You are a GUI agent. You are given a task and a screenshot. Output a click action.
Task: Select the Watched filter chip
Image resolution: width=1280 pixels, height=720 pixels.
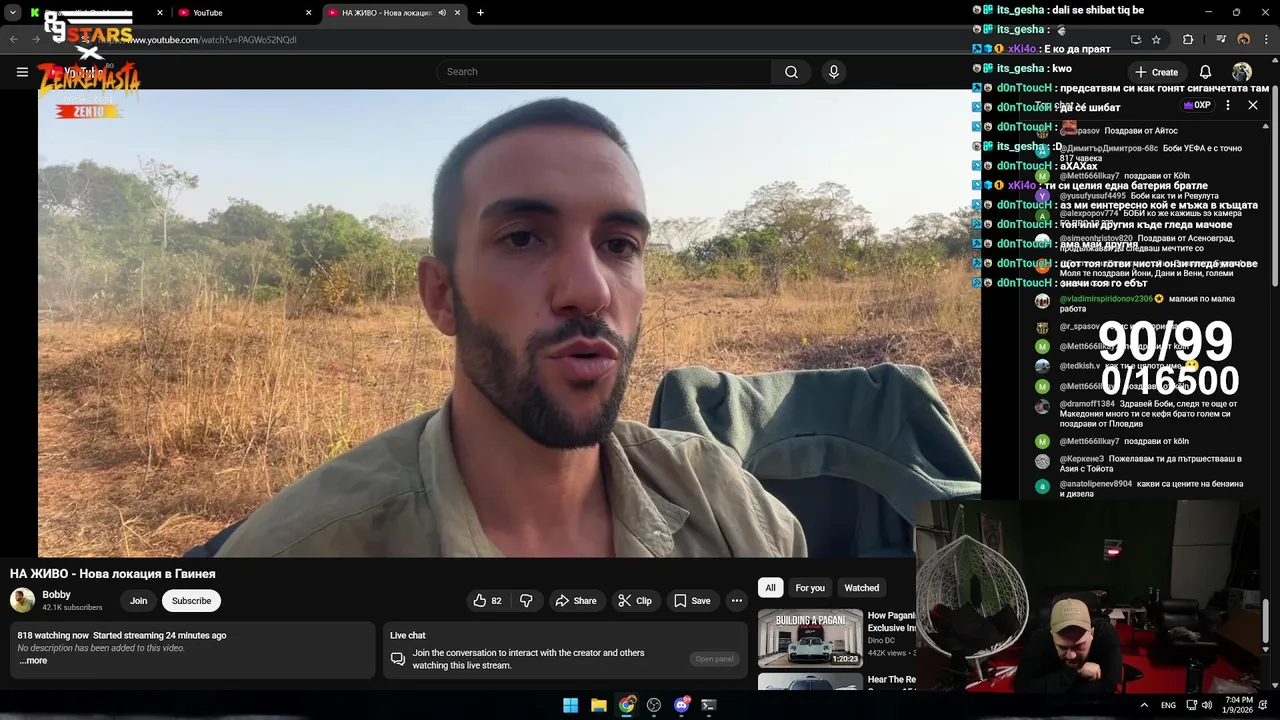pos(862,588)
